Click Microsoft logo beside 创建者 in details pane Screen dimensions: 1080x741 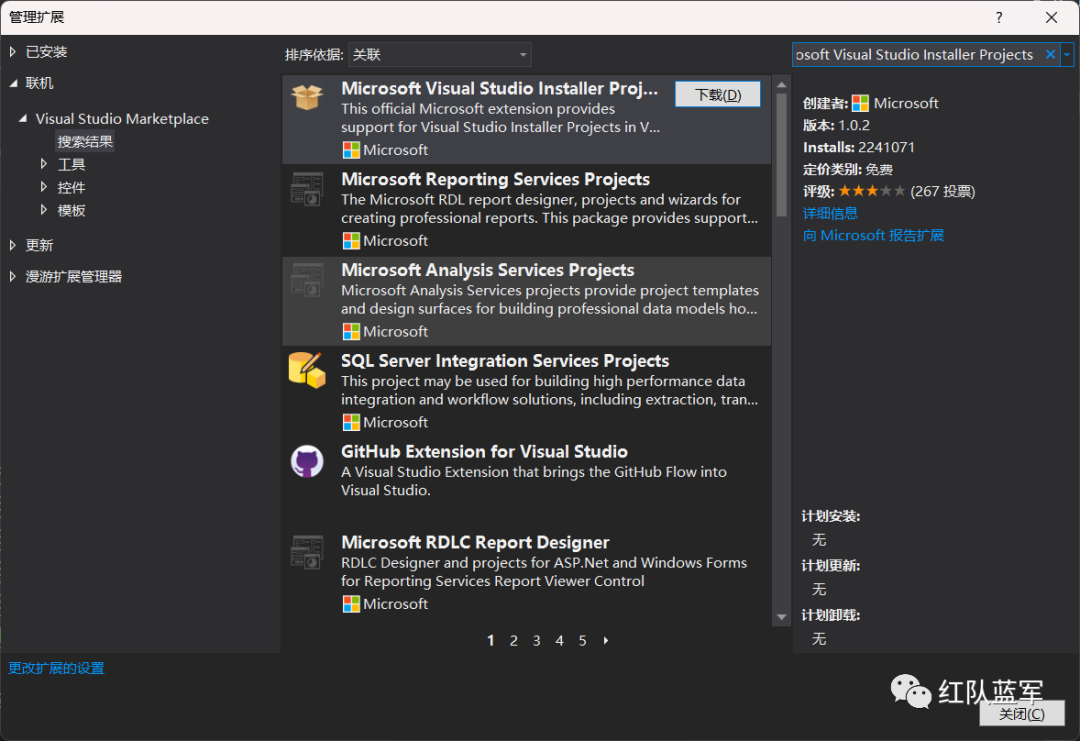tap(860, 103)
